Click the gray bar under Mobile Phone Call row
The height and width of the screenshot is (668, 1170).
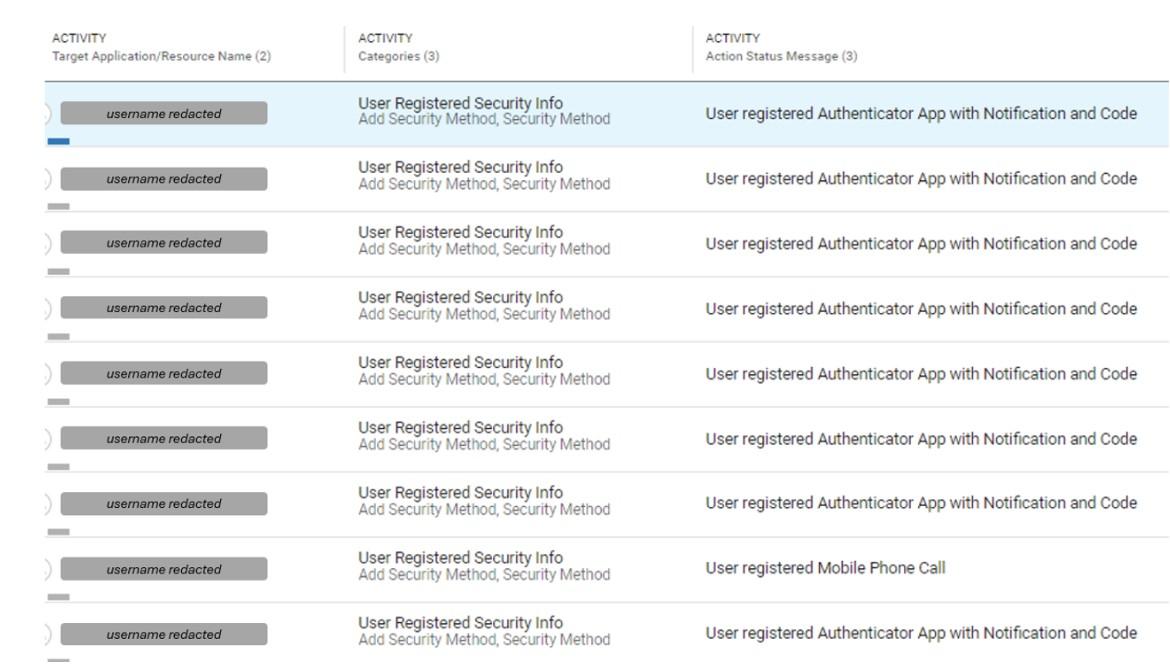click(x=58, y=597)
